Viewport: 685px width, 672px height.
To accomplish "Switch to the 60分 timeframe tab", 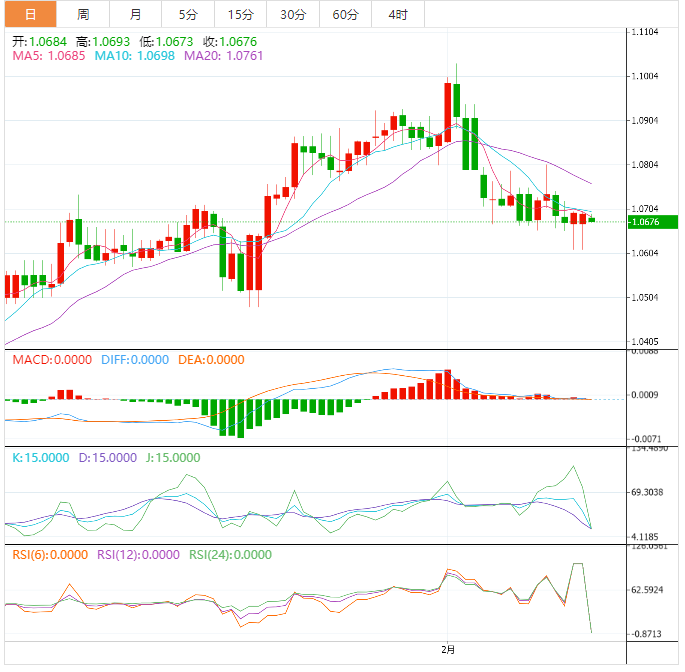I will (345, 14).
